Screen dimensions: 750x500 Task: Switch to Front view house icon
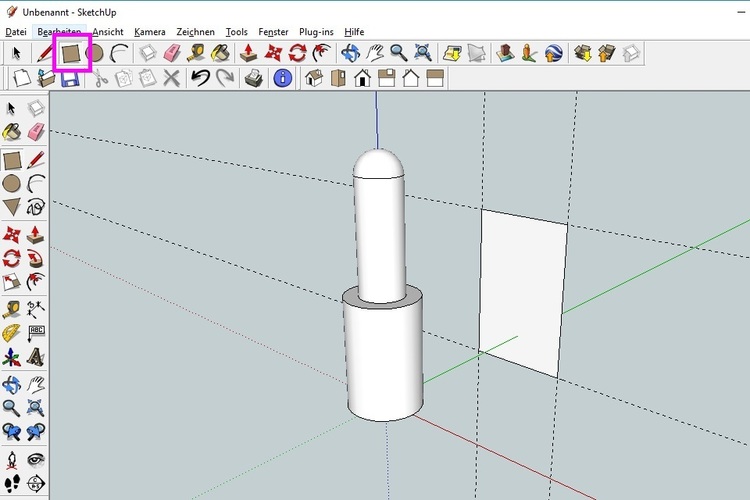click(363, 78)
